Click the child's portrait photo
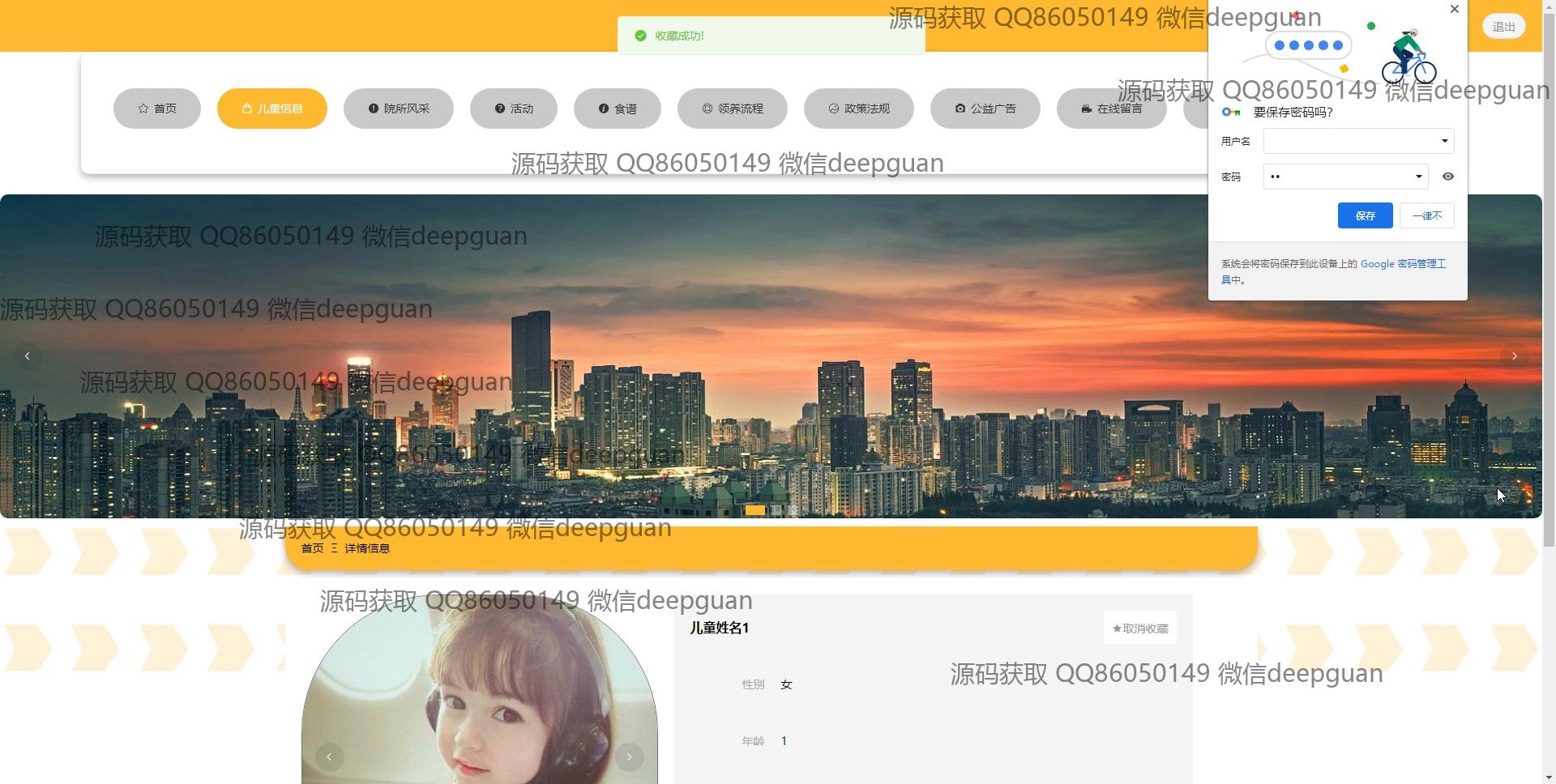Viewport: 1556px width, 784px height. pos(480,689)
